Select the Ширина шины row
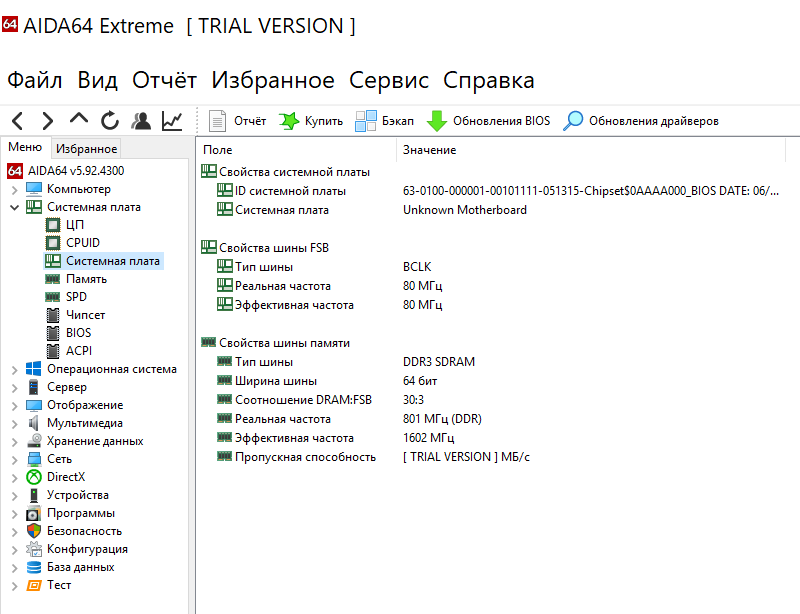The width and height of the screenshot is (800, 614). tap(327, 381)
